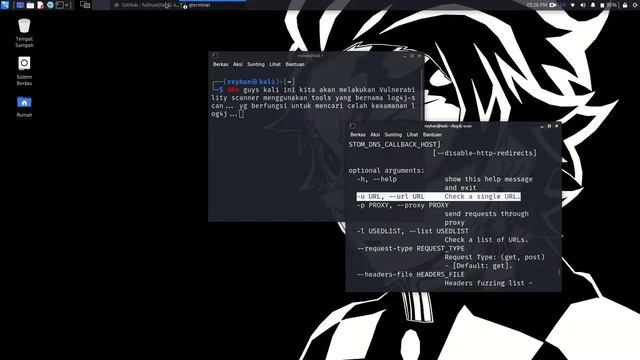Click the 'optional arguments:' heading text

click(387, 171)
